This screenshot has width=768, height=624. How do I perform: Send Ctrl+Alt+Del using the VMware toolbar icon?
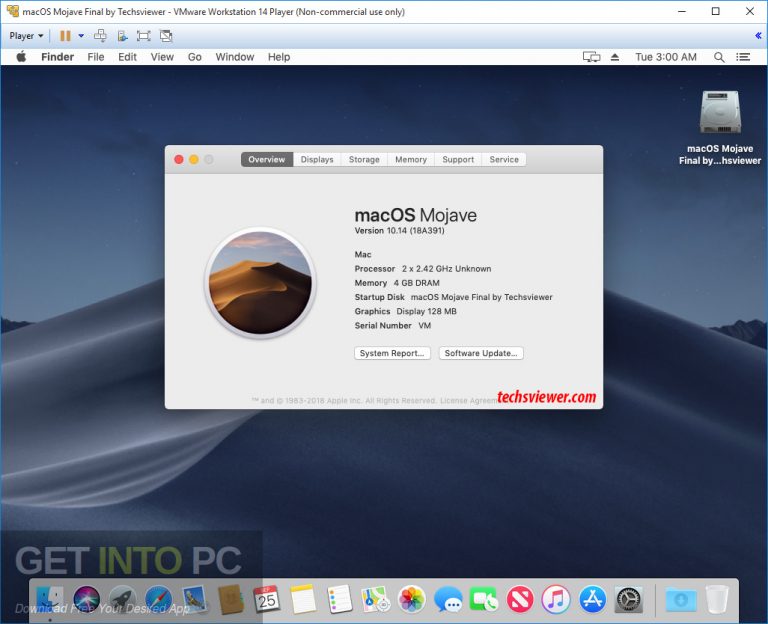(x=100, y=36)
